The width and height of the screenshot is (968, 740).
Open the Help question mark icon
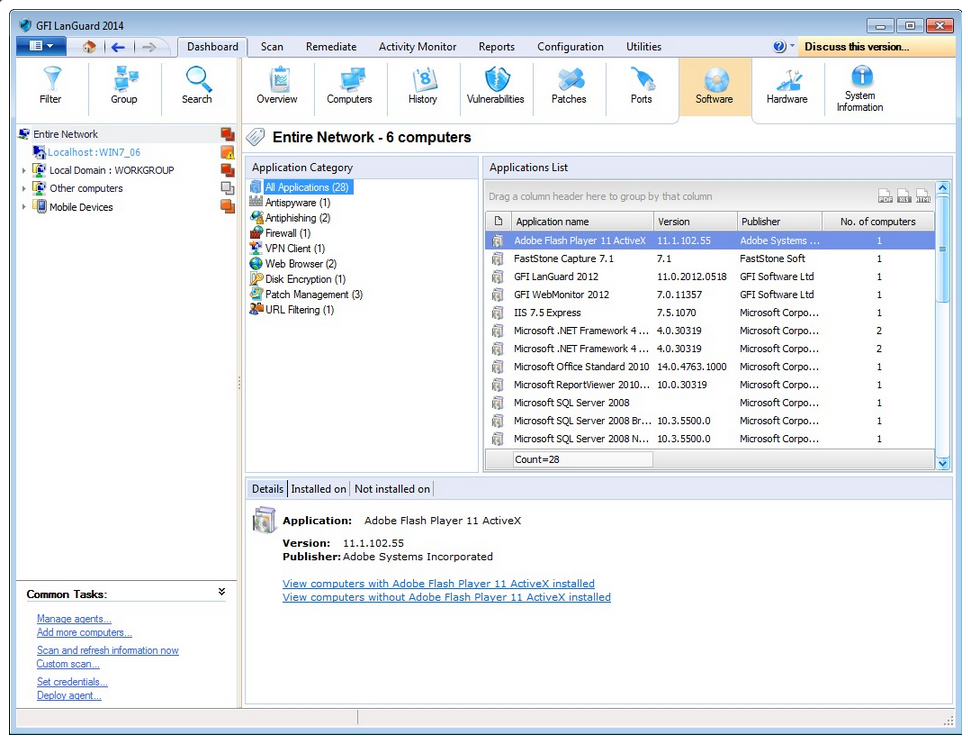click(x=779, y=46)
